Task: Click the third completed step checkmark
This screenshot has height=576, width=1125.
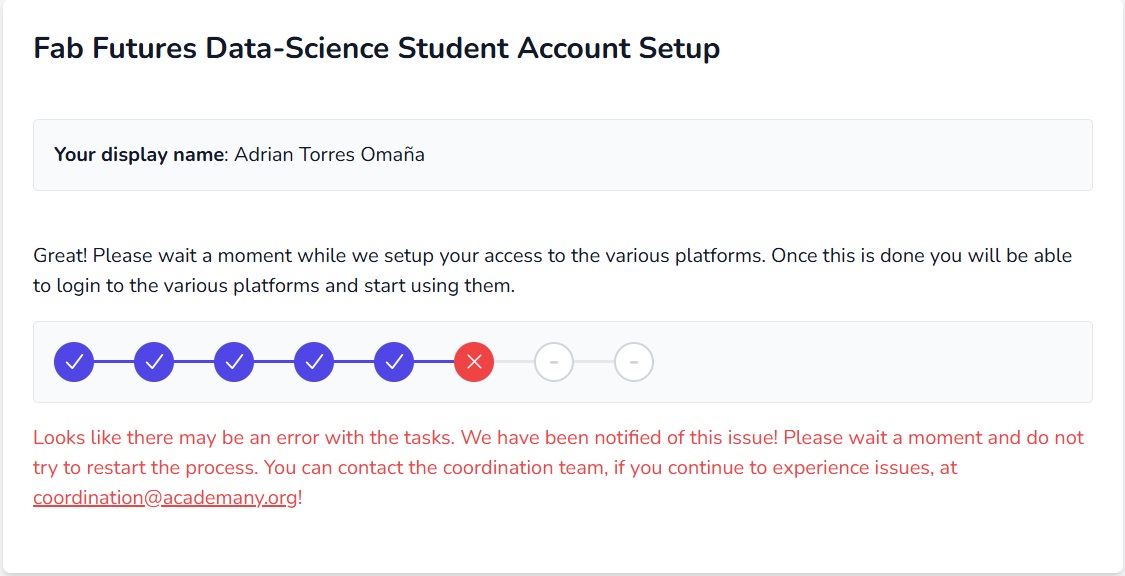Action: tap(234, 362)
